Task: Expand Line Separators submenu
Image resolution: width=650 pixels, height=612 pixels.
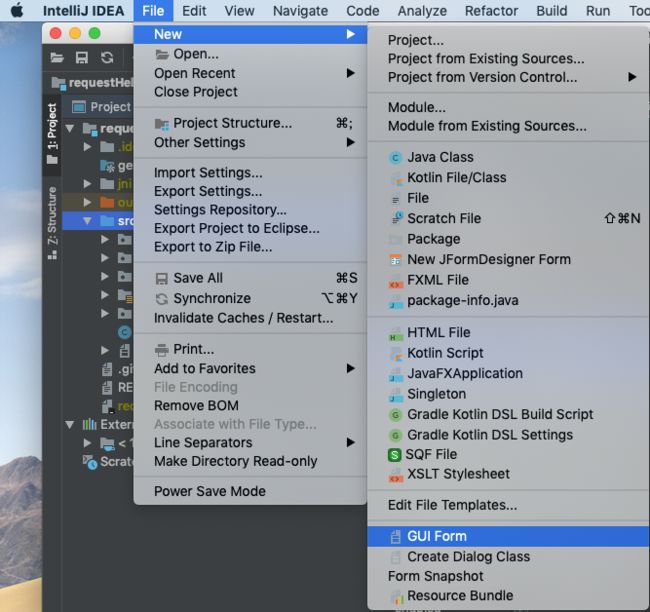Action: pos(250,442)
